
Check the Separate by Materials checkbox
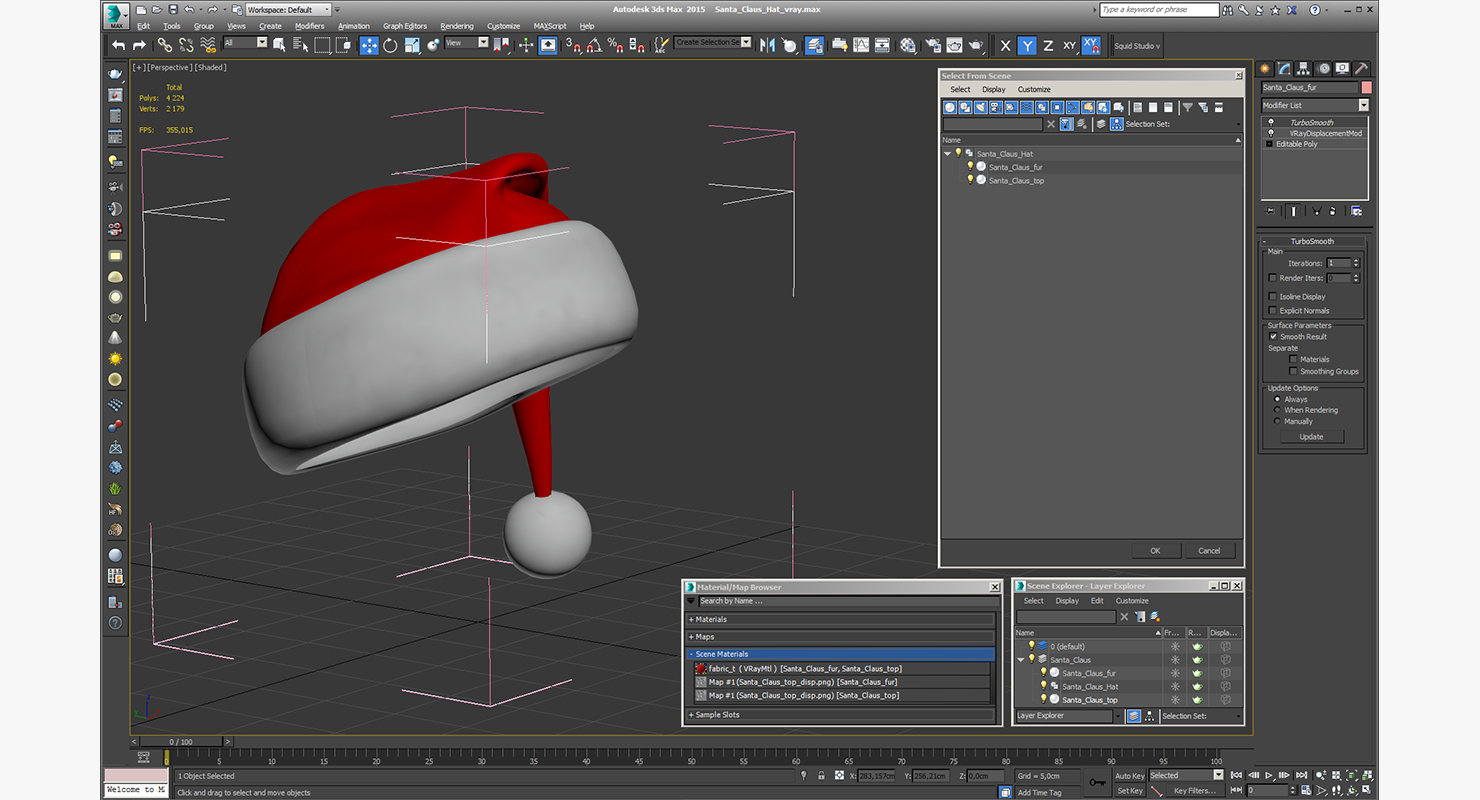point(1293,359)
